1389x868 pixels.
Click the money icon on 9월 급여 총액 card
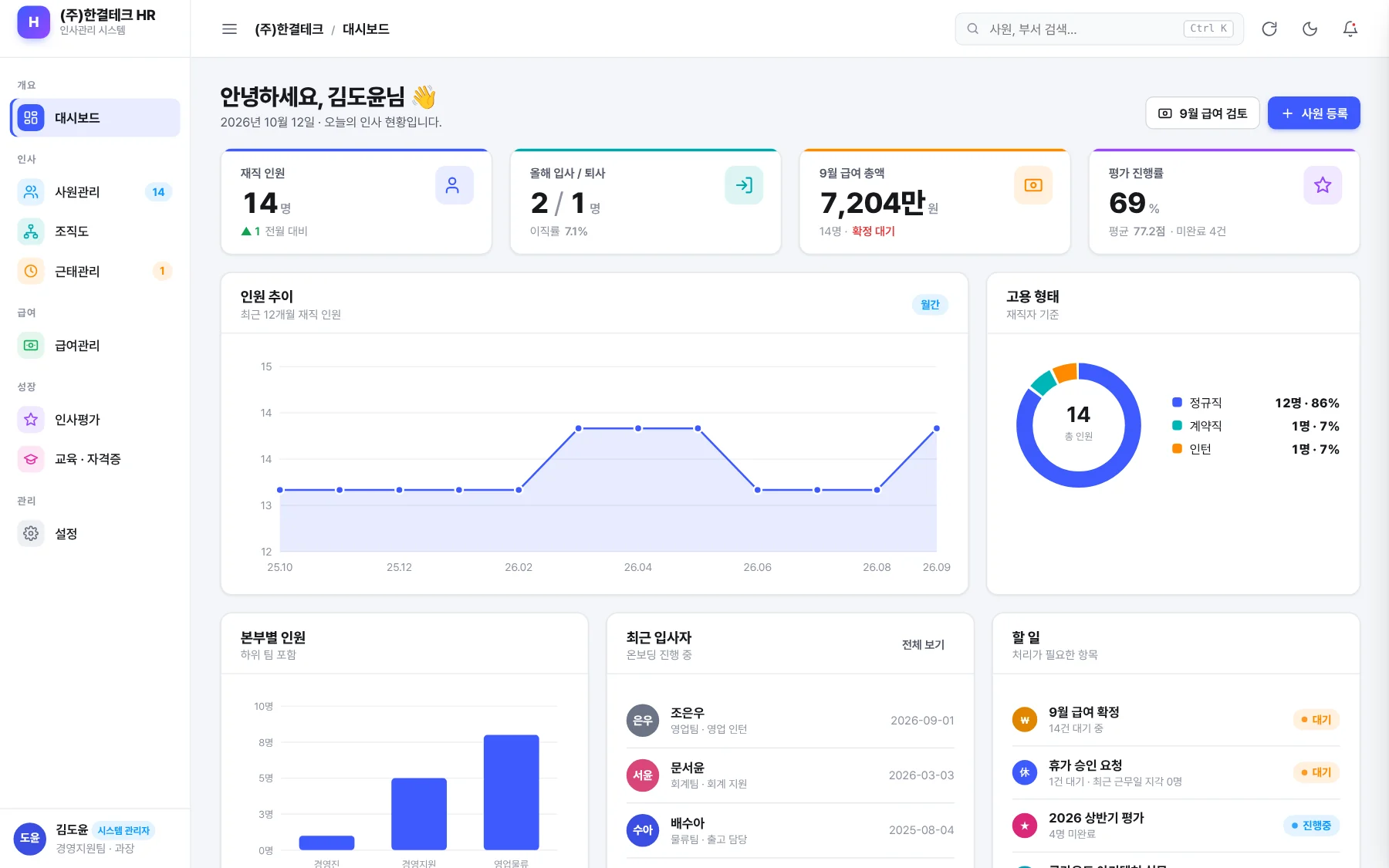pyautogui.click(x=1033, y=185)
